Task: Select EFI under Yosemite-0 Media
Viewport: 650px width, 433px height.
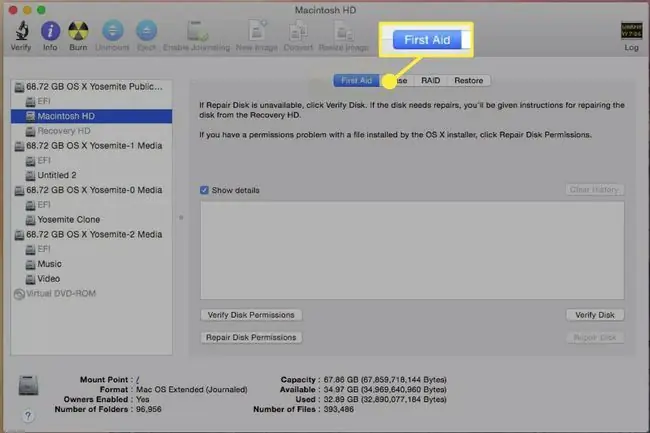Action: 92,205
